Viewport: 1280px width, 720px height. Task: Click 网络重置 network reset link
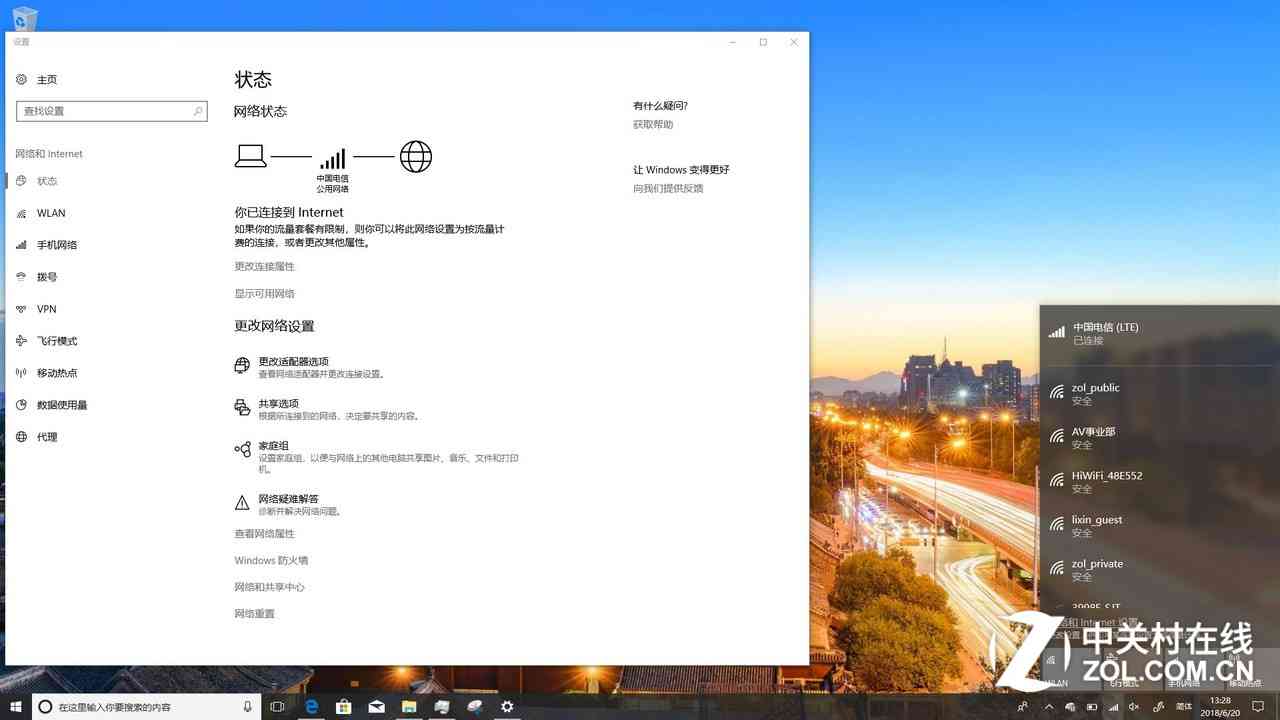click(x=254, y=614)
